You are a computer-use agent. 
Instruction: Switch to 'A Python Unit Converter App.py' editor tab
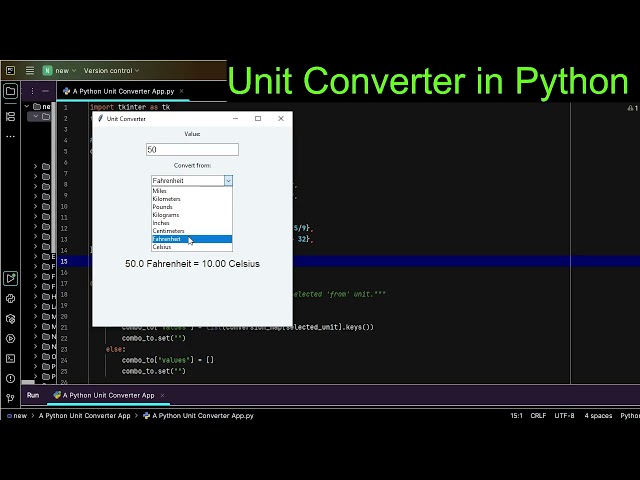pos(123,91)
